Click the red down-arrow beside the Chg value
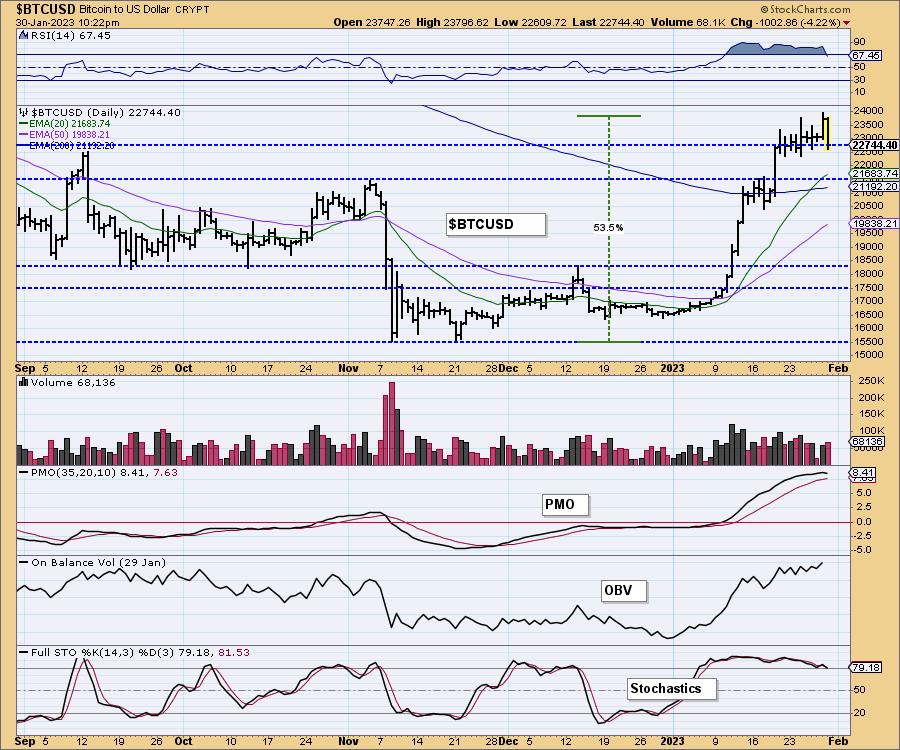900x750 pixels. tap(847, 23)
